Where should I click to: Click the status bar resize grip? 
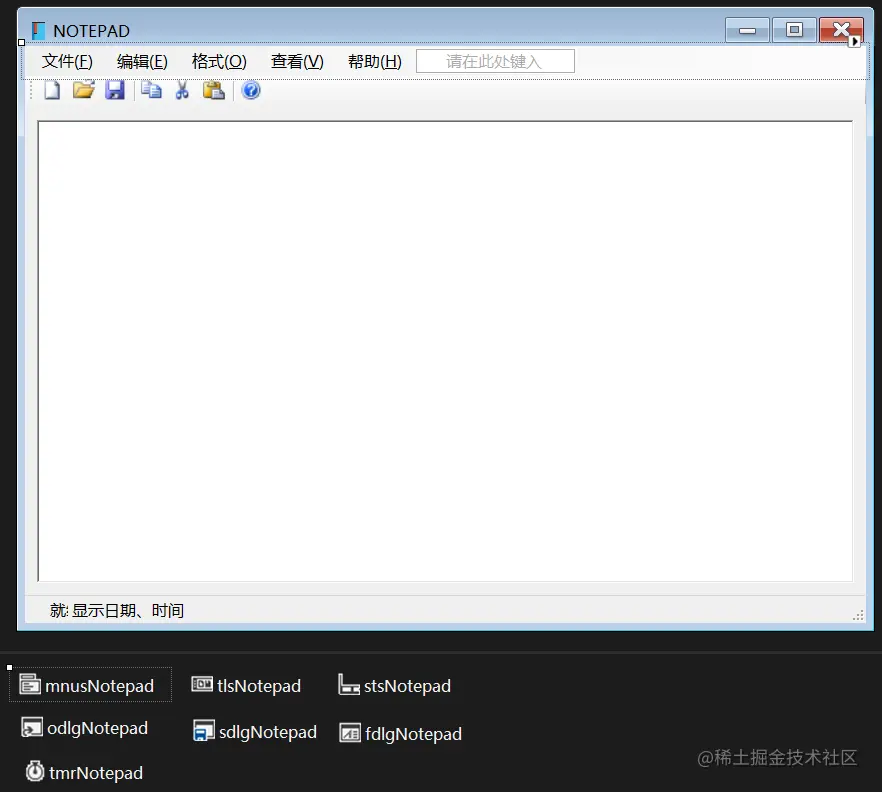pyautogui.click(x=858, y=615)
